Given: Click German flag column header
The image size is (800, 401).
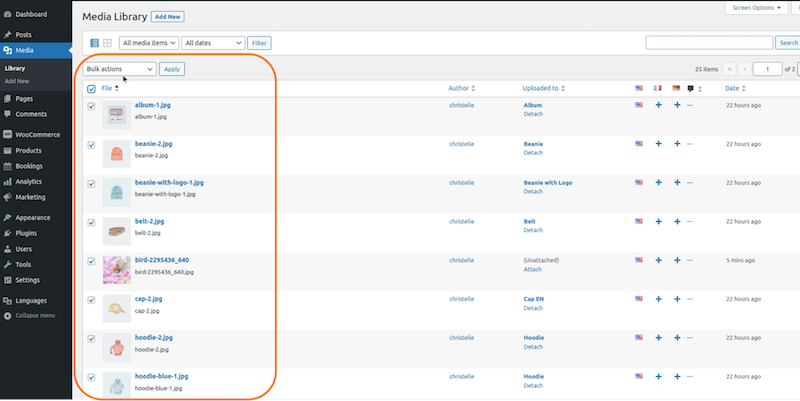Looking at the screenshot, I should (677, 88).
